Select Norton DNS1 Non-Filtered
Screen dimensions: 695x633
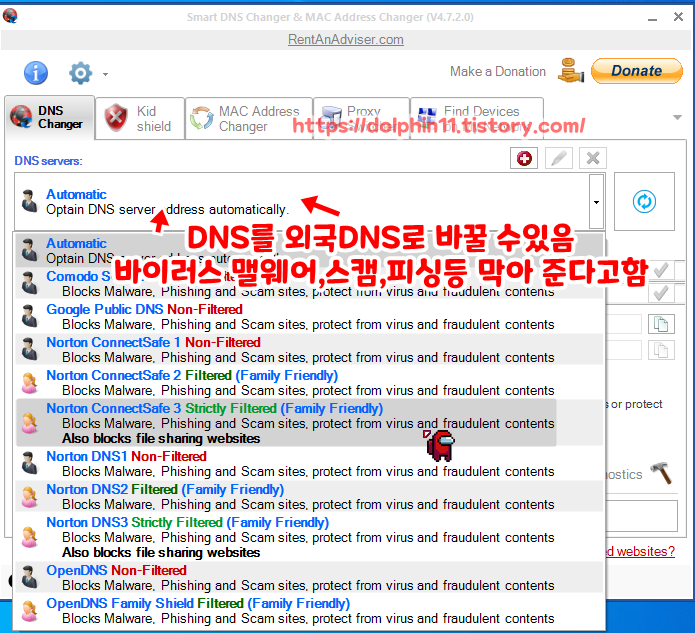(x=309, y=464)
